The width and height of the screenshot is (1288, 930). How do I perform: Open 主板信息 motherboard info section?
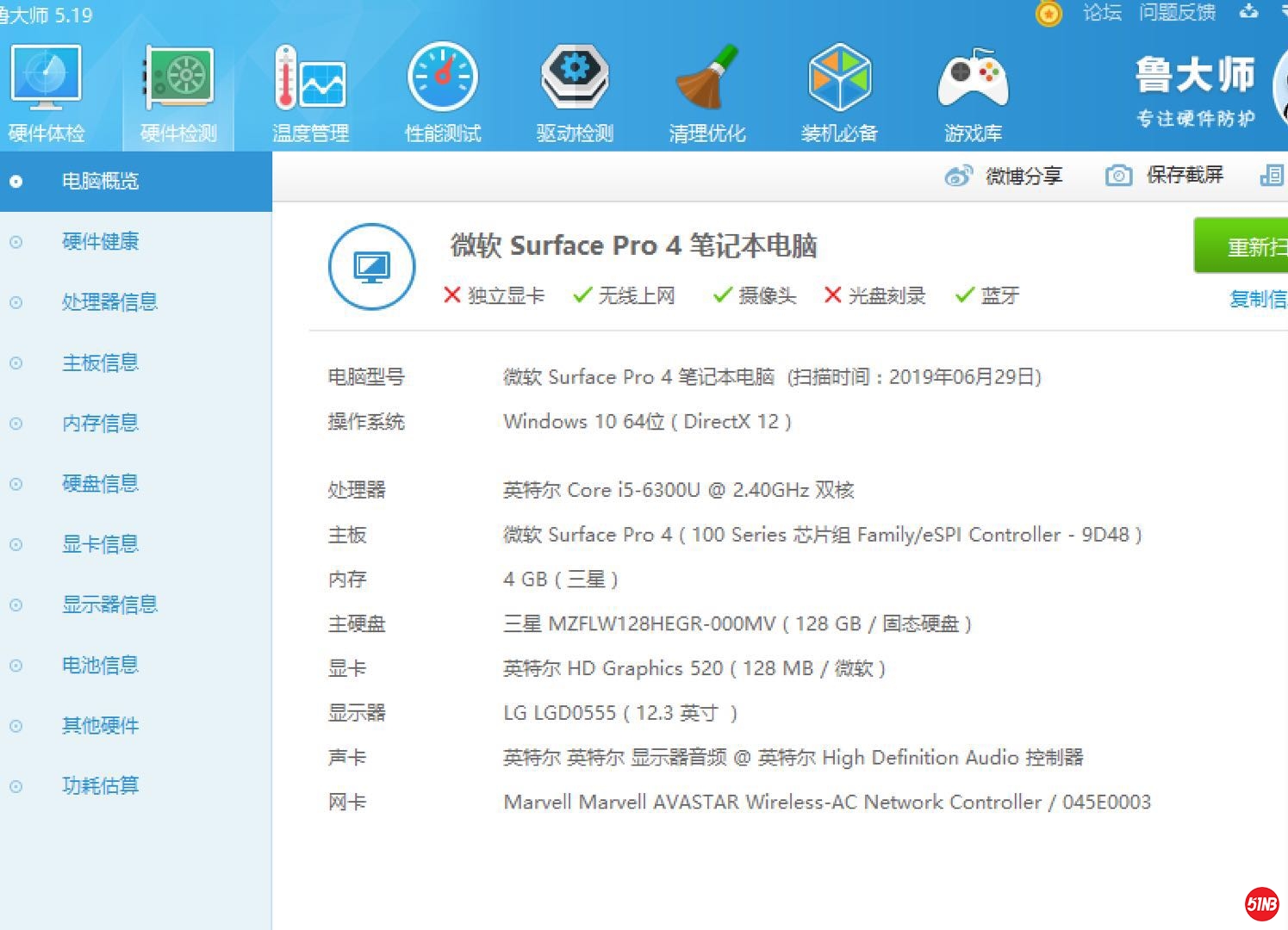click(100, 363)
